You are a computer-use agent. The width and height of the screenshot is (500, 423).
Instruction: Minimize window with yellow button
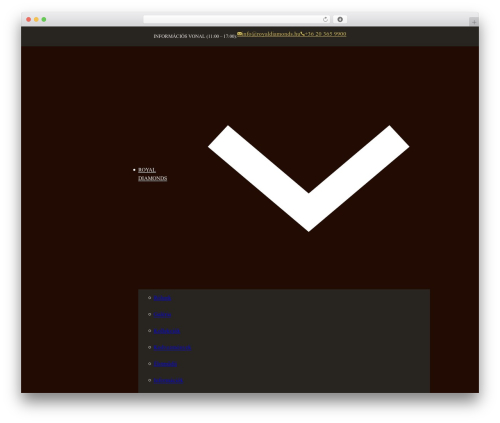pyautogui.click(x=36, y=19)
